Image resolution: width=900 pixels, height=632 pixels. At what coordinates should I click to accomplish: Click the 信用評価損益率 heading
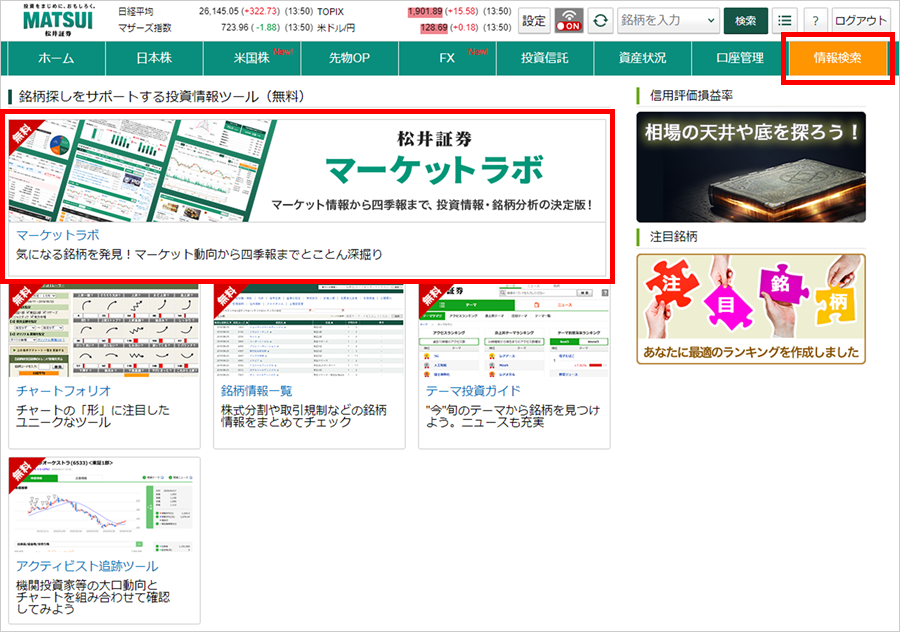(691, 96)
